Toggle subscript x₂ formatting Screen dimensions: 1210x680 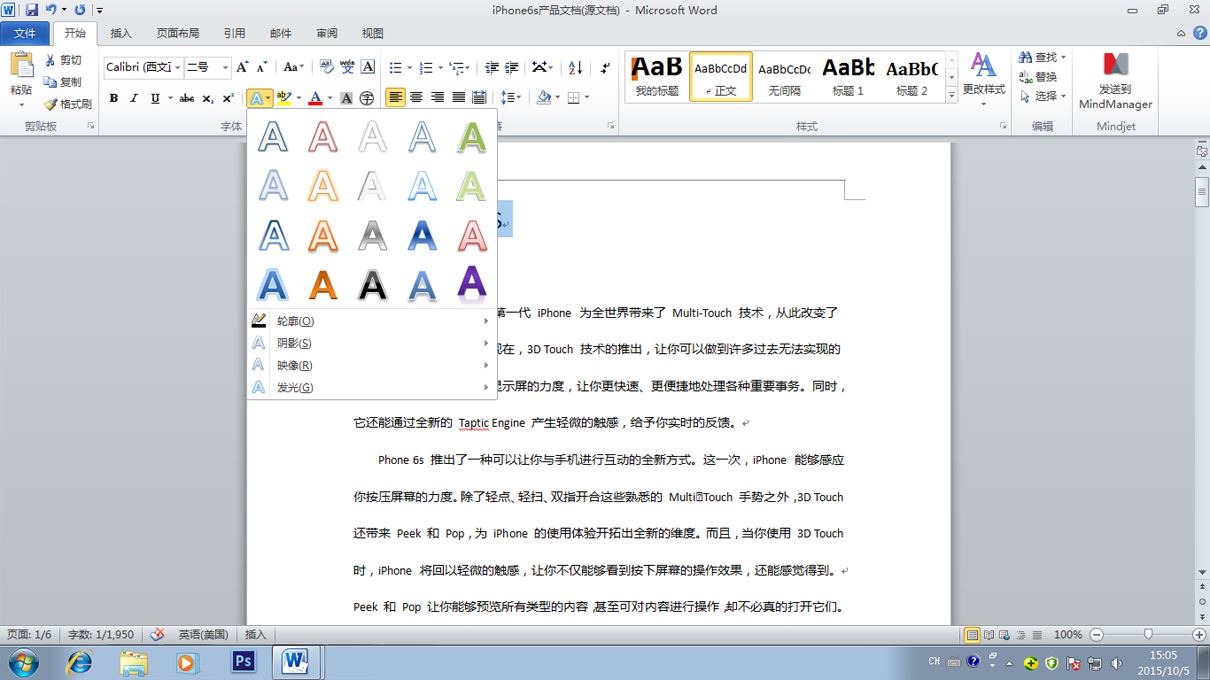click(x=208, y=98)
